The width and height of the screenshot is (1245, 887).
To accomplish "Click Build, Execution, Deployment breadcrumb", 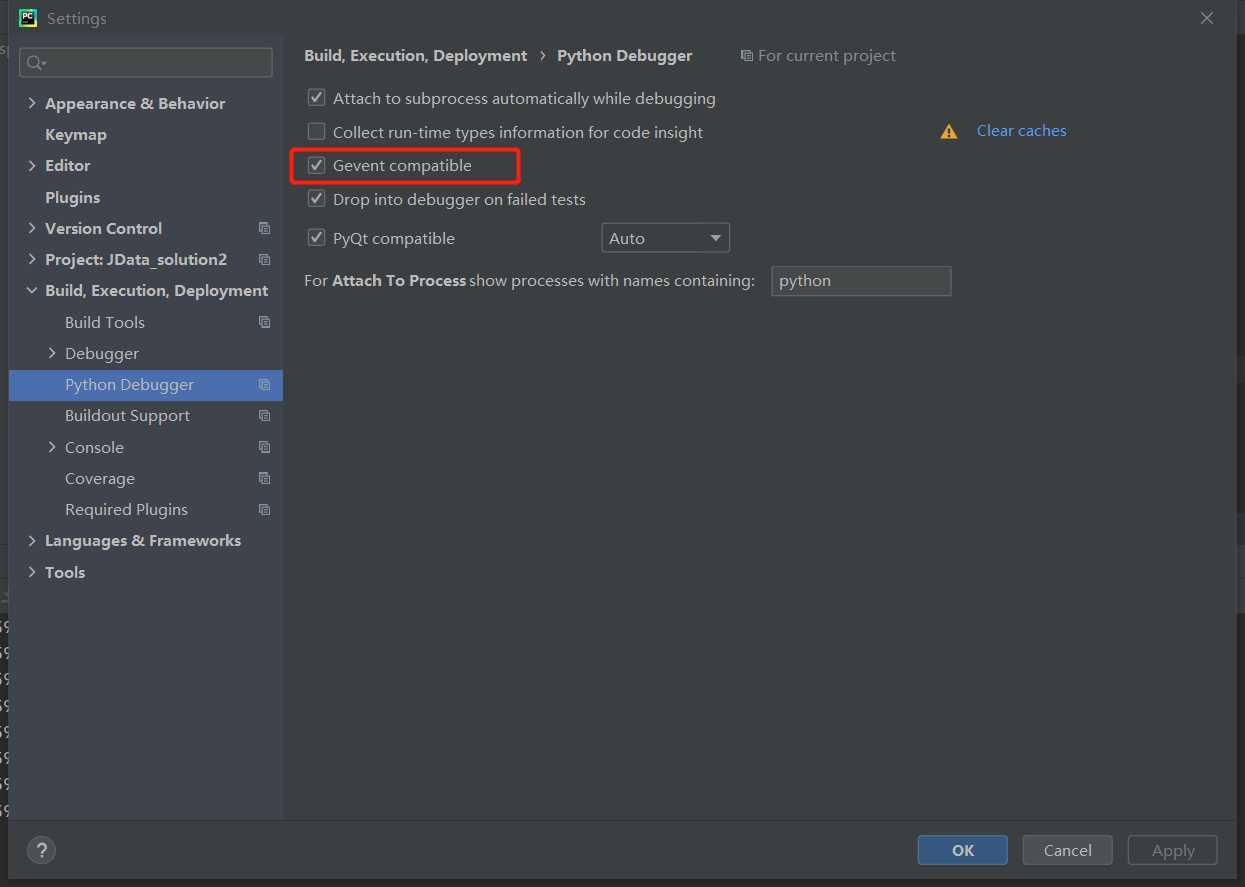I will (x=415, y=56).
